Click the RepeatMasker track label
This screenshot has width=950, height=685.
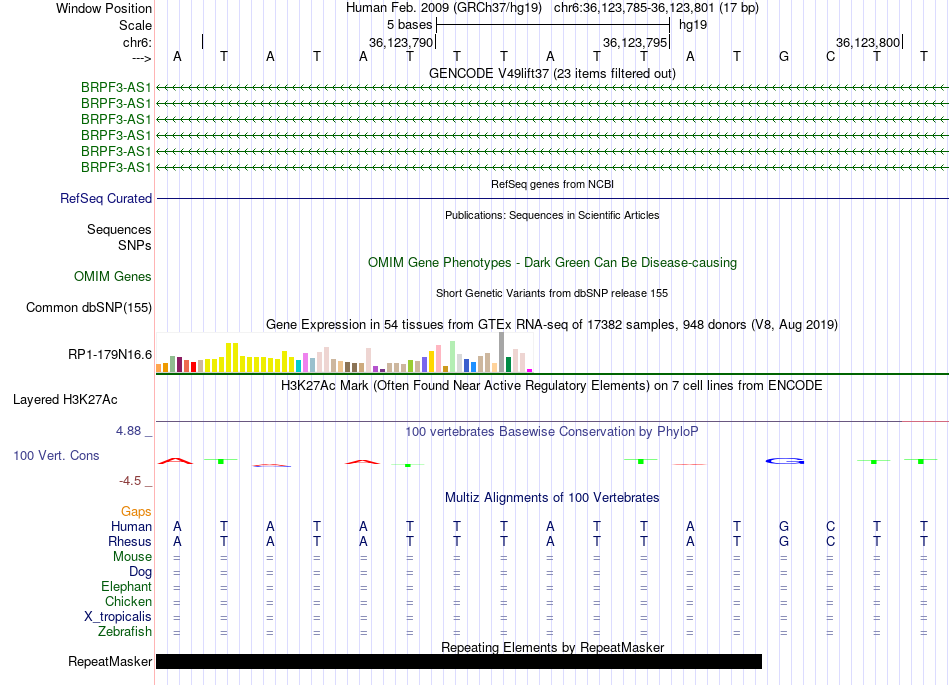(110, 661)
